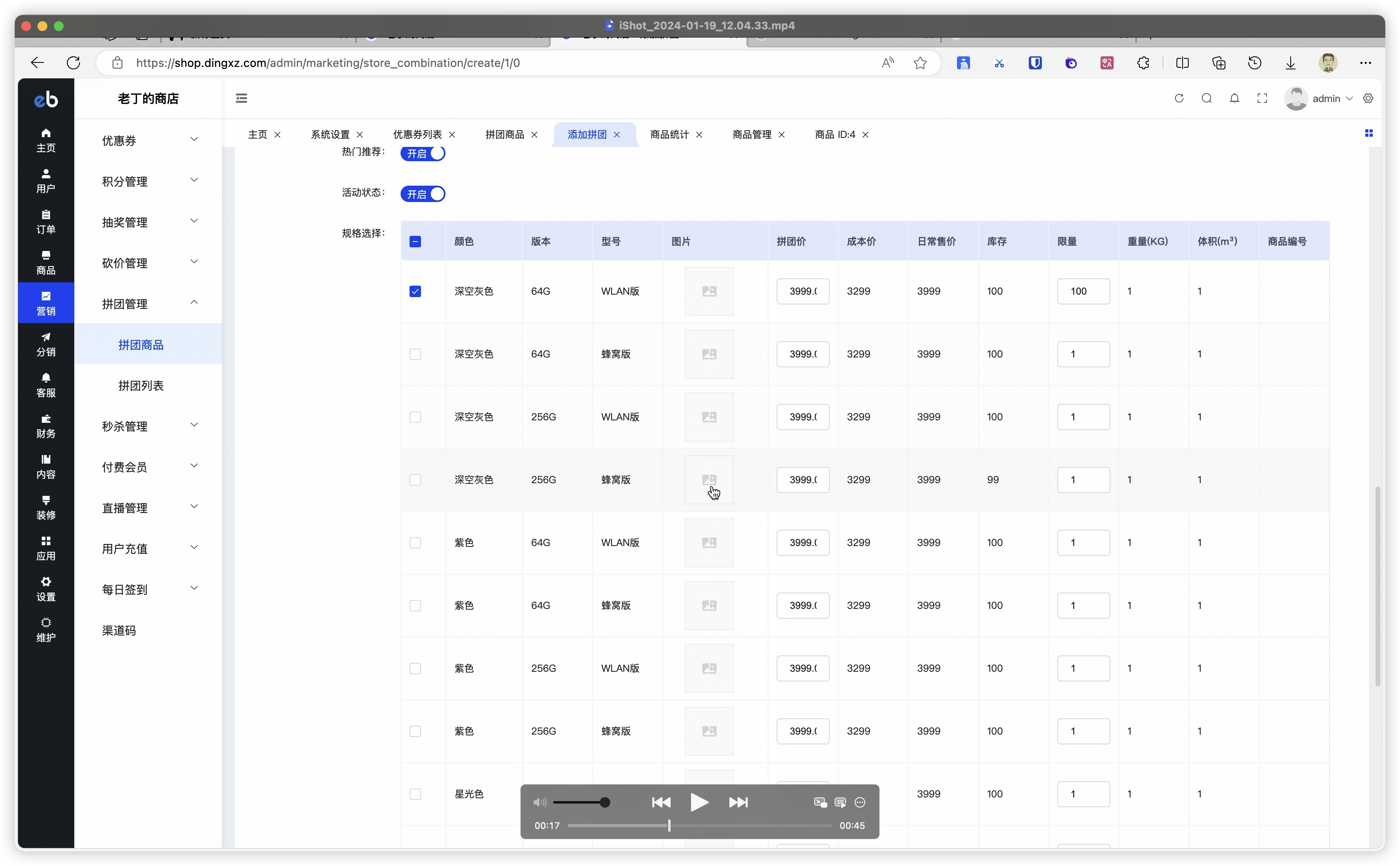Open 应用 section in sidebar

click(46, 548)
